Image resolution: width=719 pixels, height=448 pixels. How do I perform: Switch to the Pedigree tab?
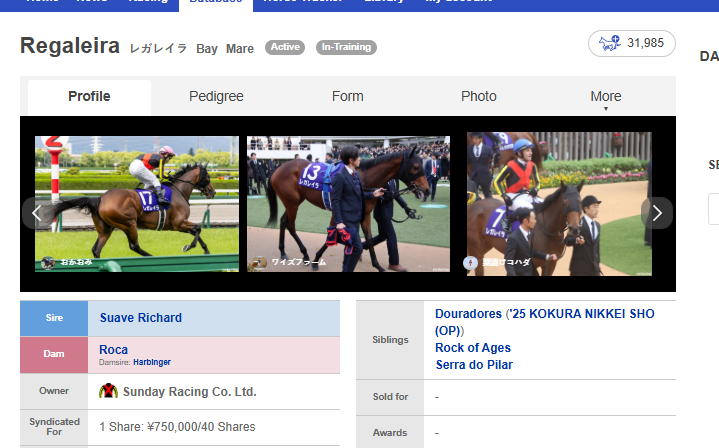216,96
